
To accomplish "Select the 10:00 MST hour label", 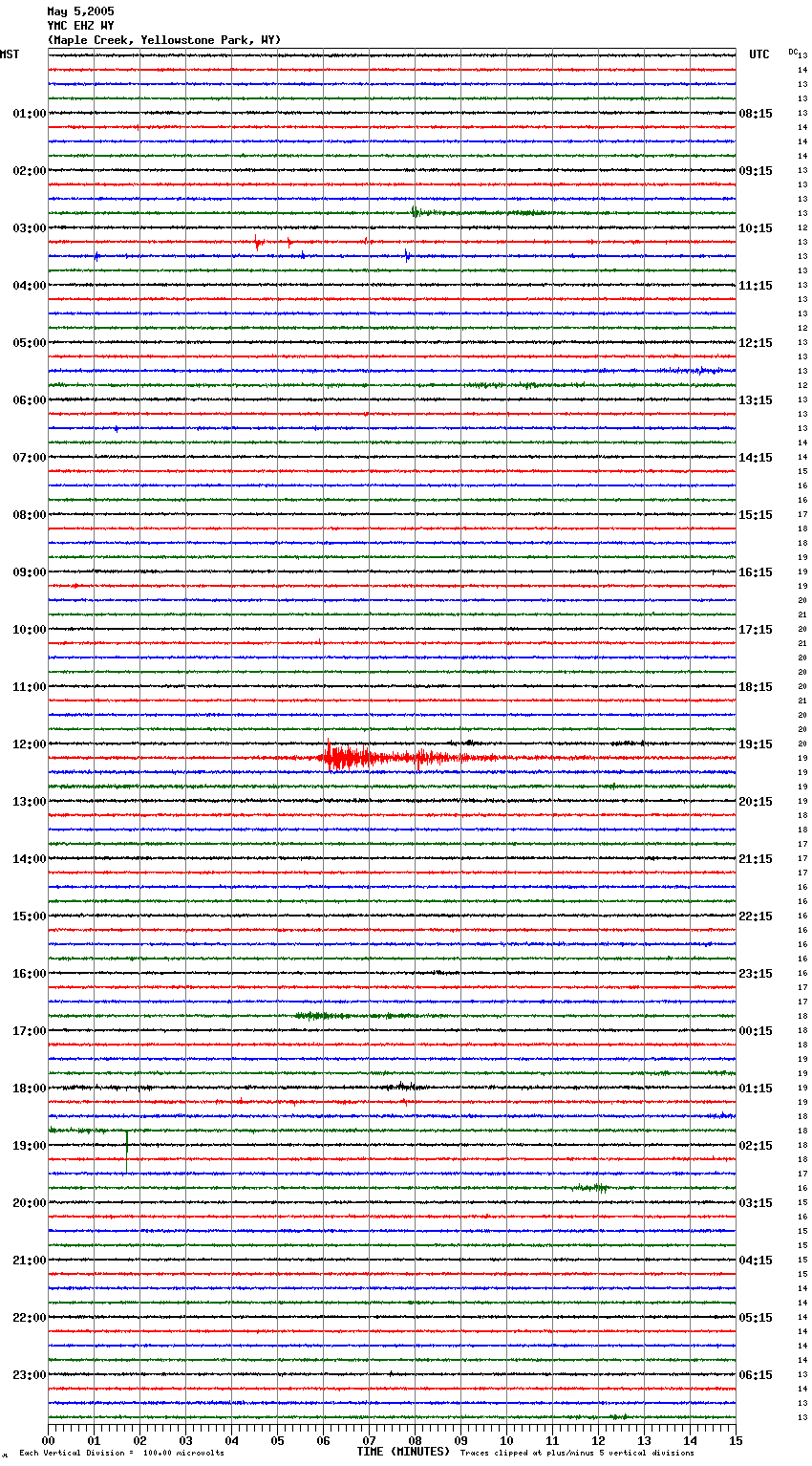I will (x=30, y=630).
